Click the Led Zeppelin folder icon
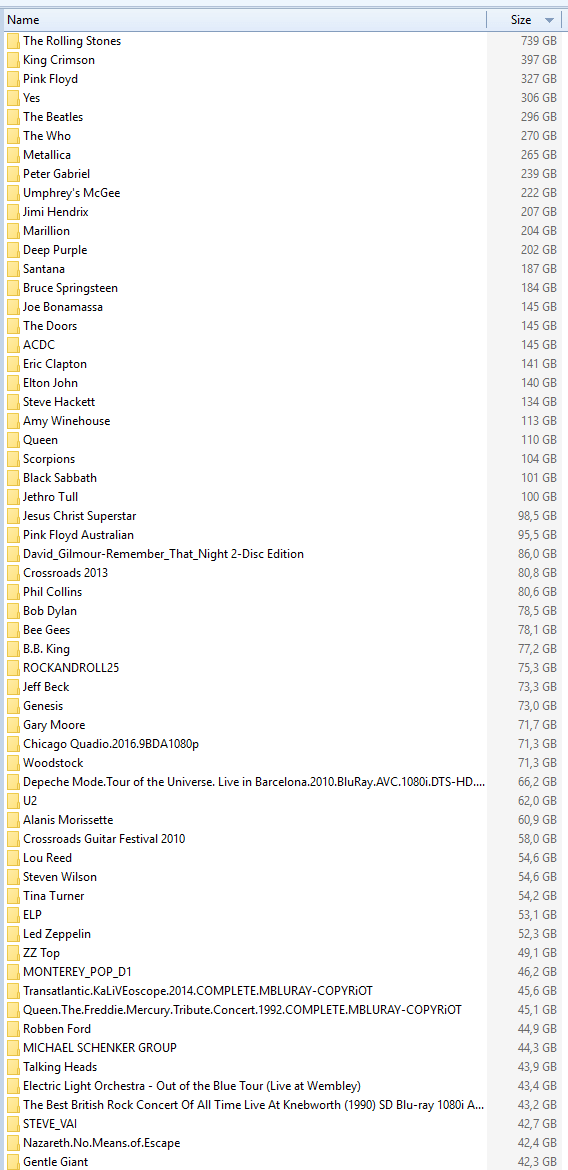Screen dimensions: 568x1170 pyautogui.click(x=13, y=933)
